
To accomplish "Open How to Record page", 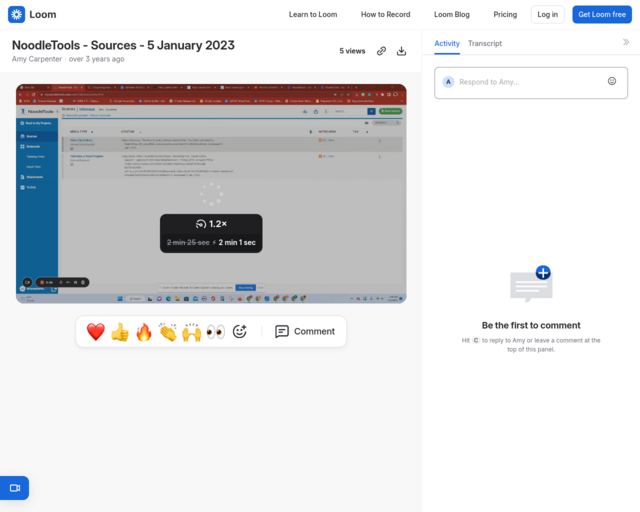I will tap(385, 15).
